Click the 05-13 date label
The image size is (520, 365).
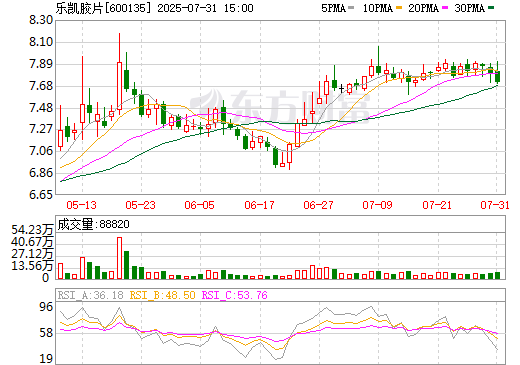[x=82, y=205]
